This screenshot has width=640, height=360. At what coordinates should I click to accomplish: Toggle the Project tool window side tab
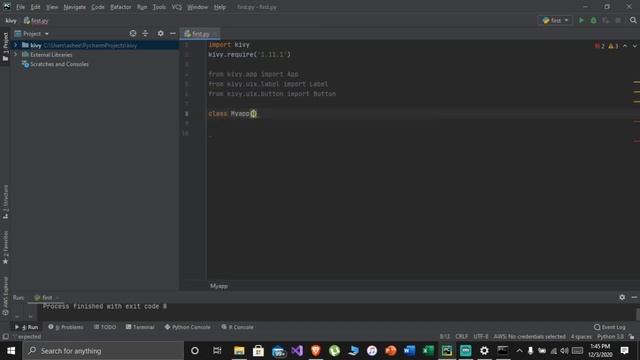click(5, 47)
